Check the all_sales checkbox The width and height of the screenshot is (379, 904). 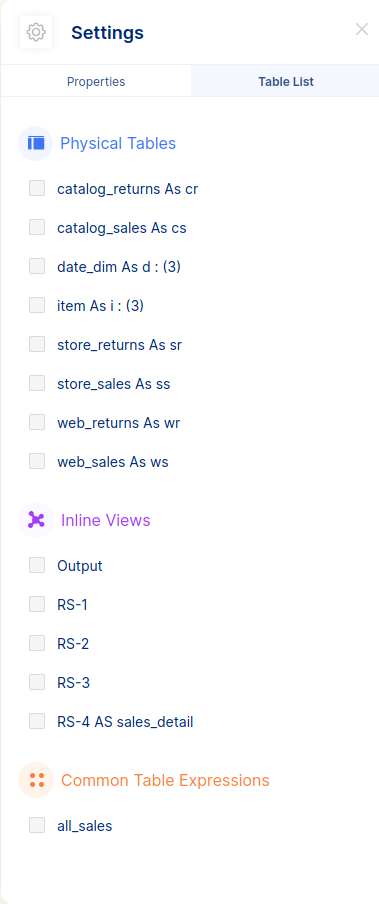pyautogui.click(x=37, y=825)
